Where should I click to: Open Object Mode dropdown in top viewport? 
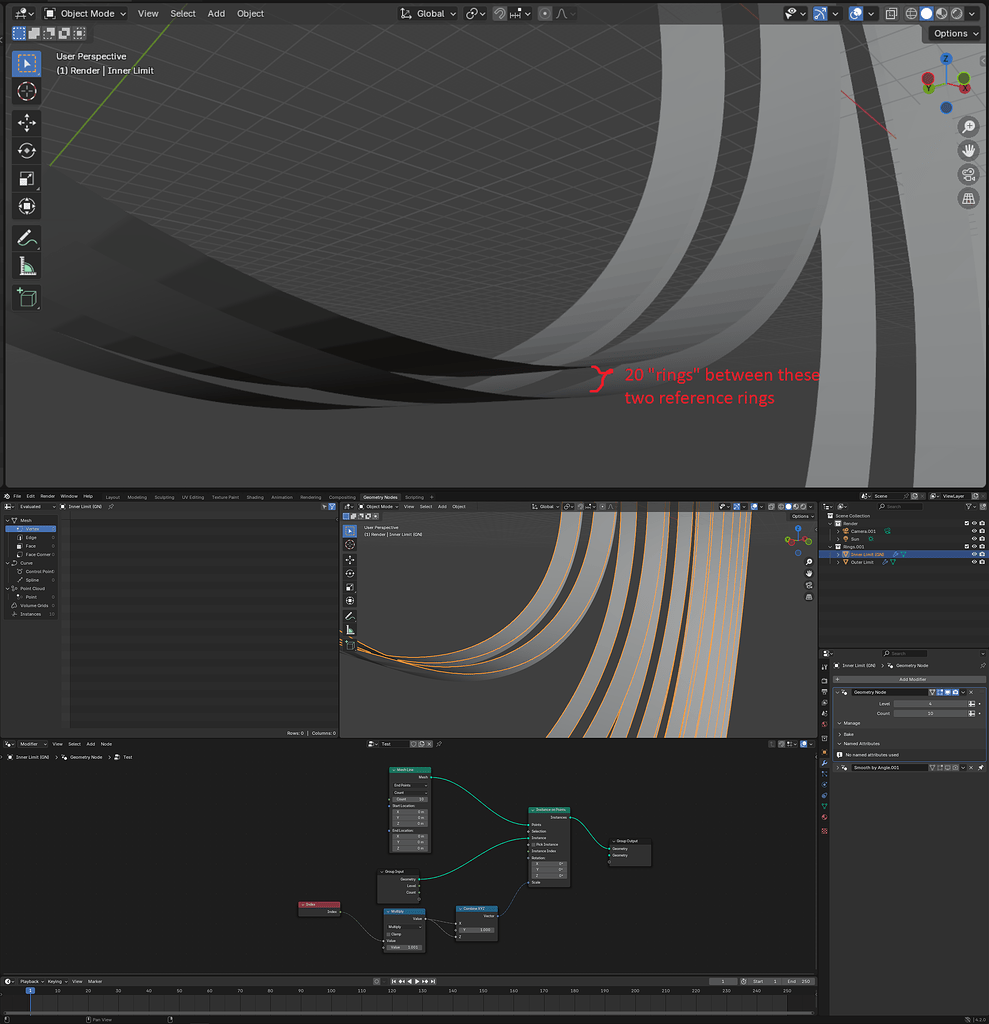click(x=85, y=14)
